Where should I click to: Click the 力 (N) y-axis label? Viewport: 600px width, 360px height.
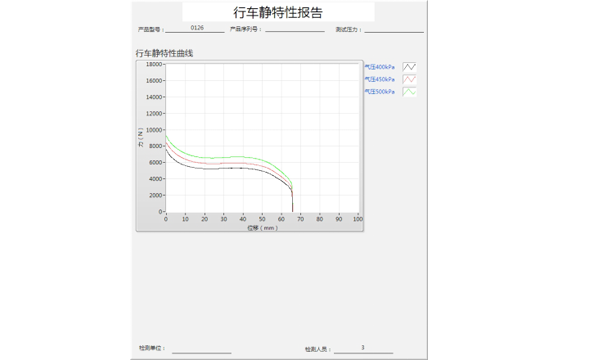[140, 138]
